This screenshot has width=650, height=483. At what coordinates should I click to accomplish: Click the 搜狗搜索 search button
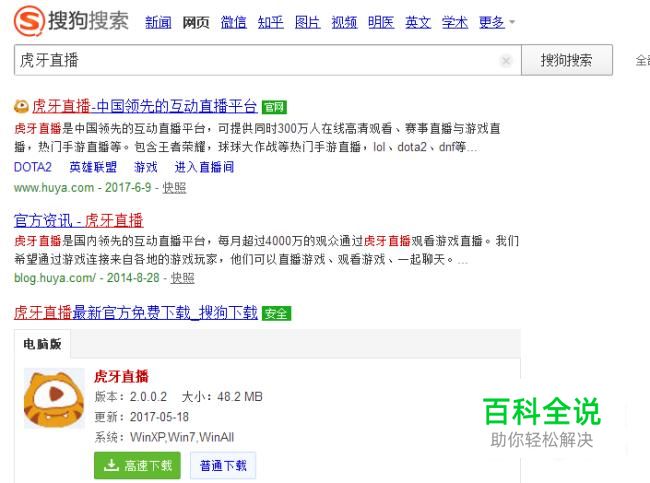pyautogui.click(x=567, y=60)
